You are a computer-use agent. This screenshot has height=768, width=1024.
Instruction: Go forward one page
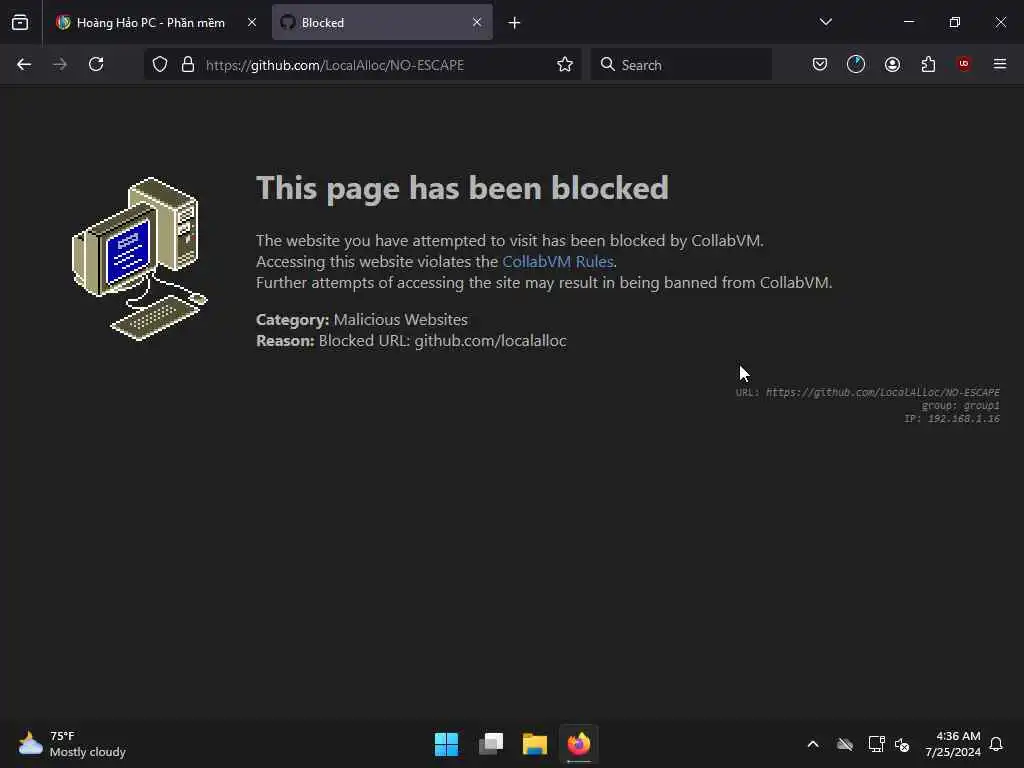60,64
